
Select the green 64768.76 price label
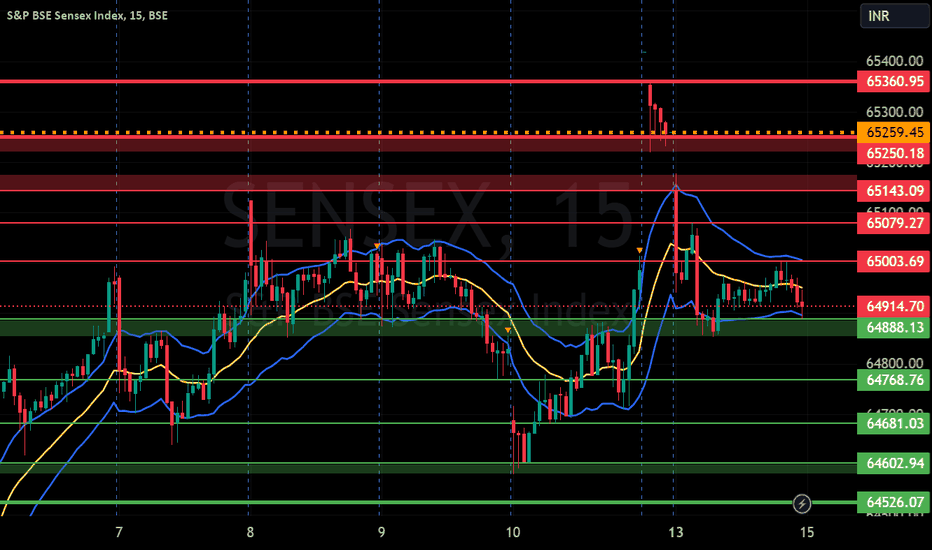point(893,380)
